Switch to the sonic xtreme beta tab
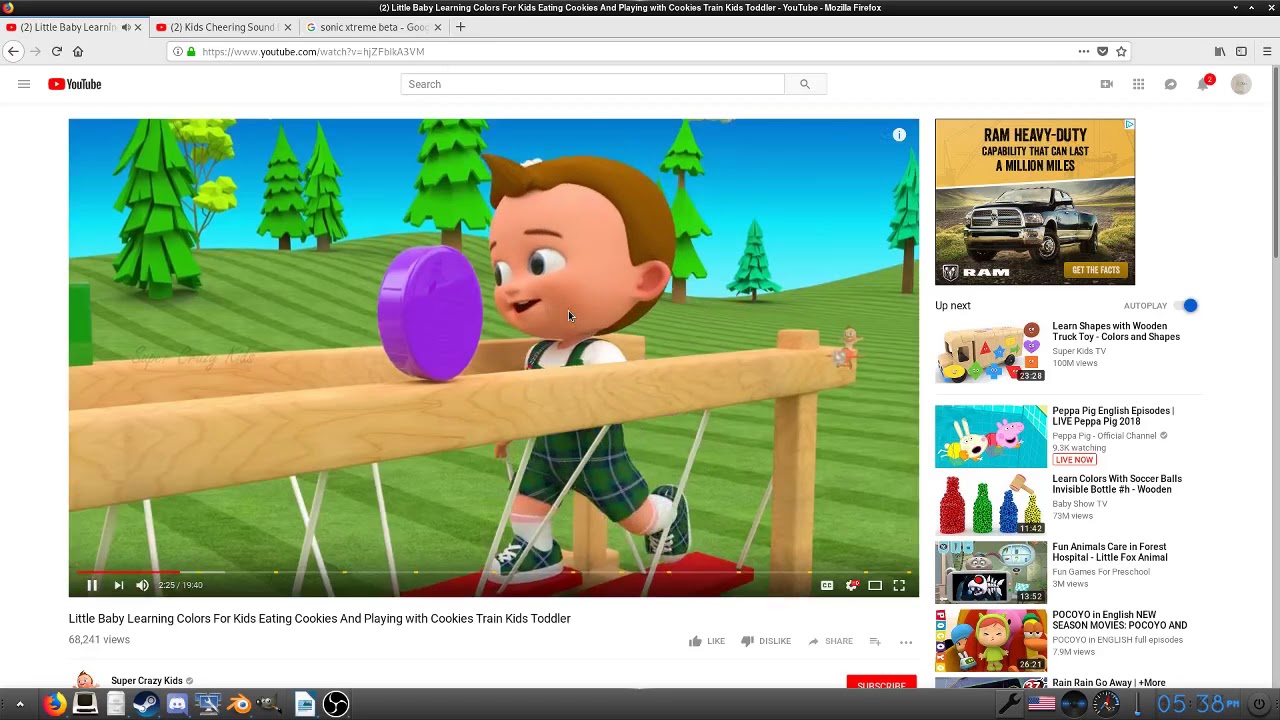 (x=374, y=27)
